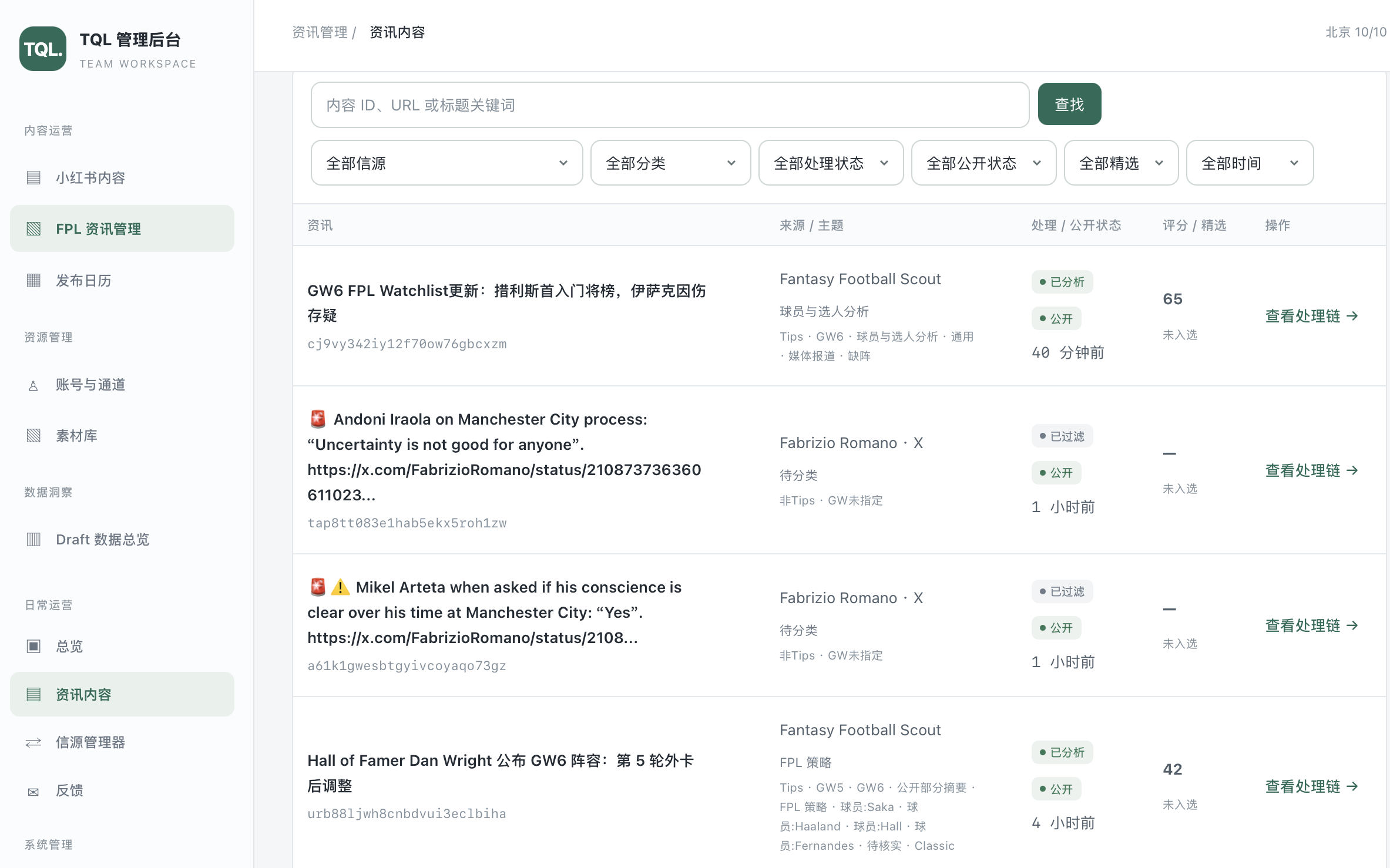This screenshot has height=868, width=1390.
Task: Click the TQL logo icon
Action: click(43, 49)
